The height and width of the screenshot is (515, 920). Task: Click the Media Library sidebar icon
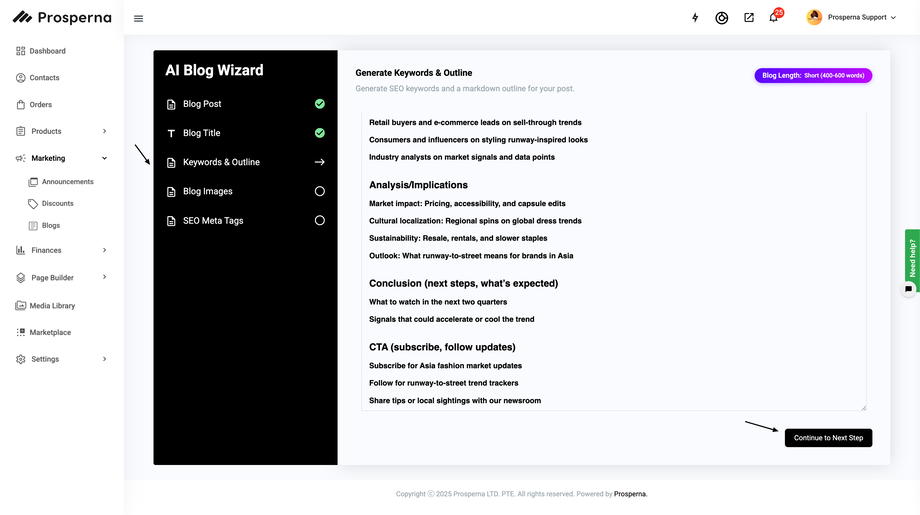21,306
